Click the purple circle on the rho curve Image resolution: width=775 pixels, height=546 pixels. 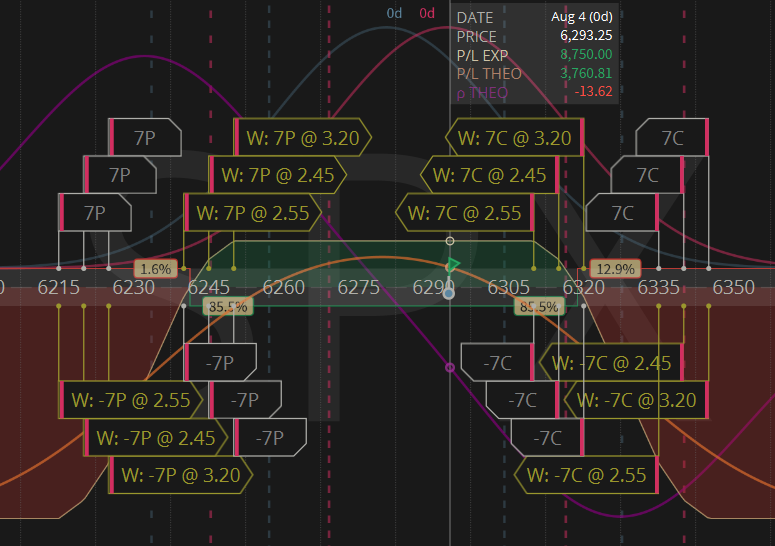[x=450, y=368]
